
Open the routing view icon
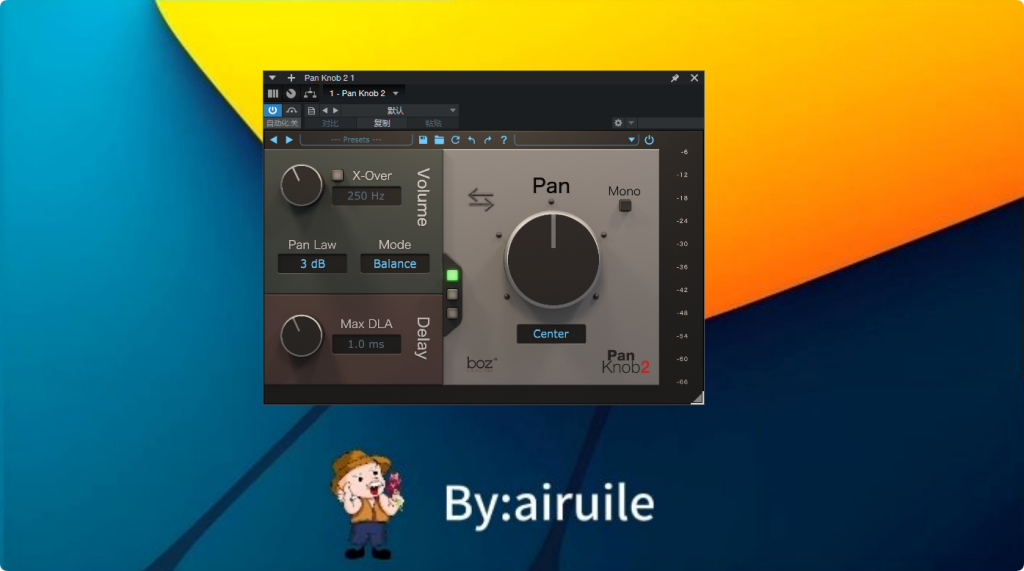click(x=310, y=93)
